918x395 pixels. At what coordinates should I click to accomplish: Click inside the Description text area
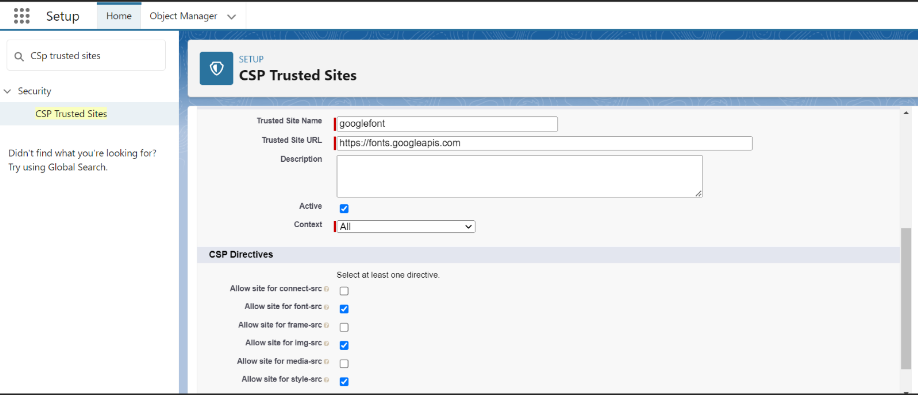pyautogui.click(x=519, y=176)
